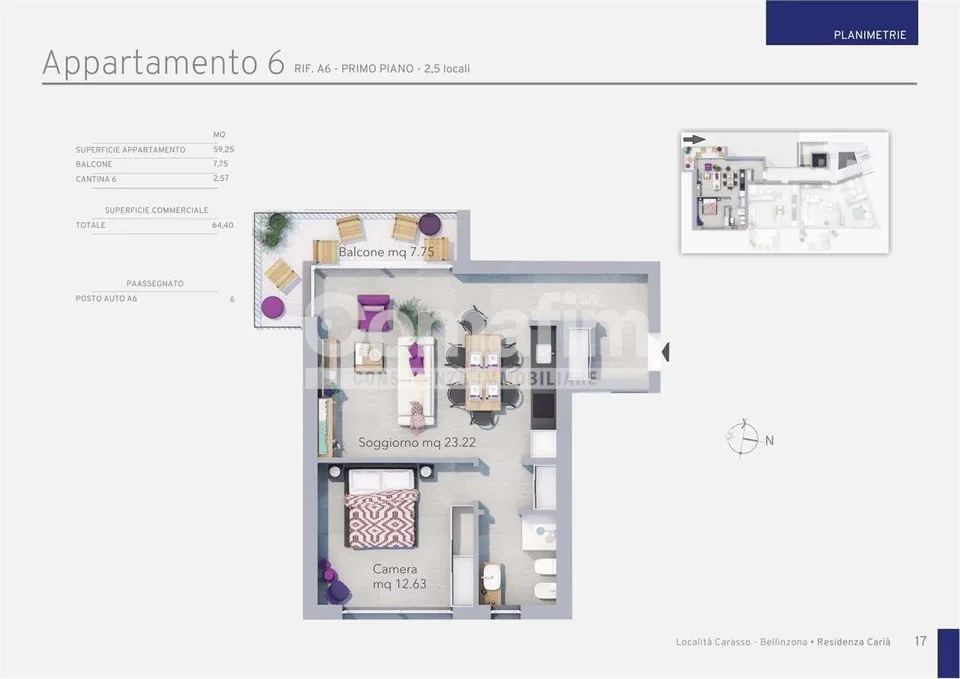The height and width of the screenshot is (679, 960).
Task: Click the potted plant in the balcony corner
Action: tap(271, 231)
